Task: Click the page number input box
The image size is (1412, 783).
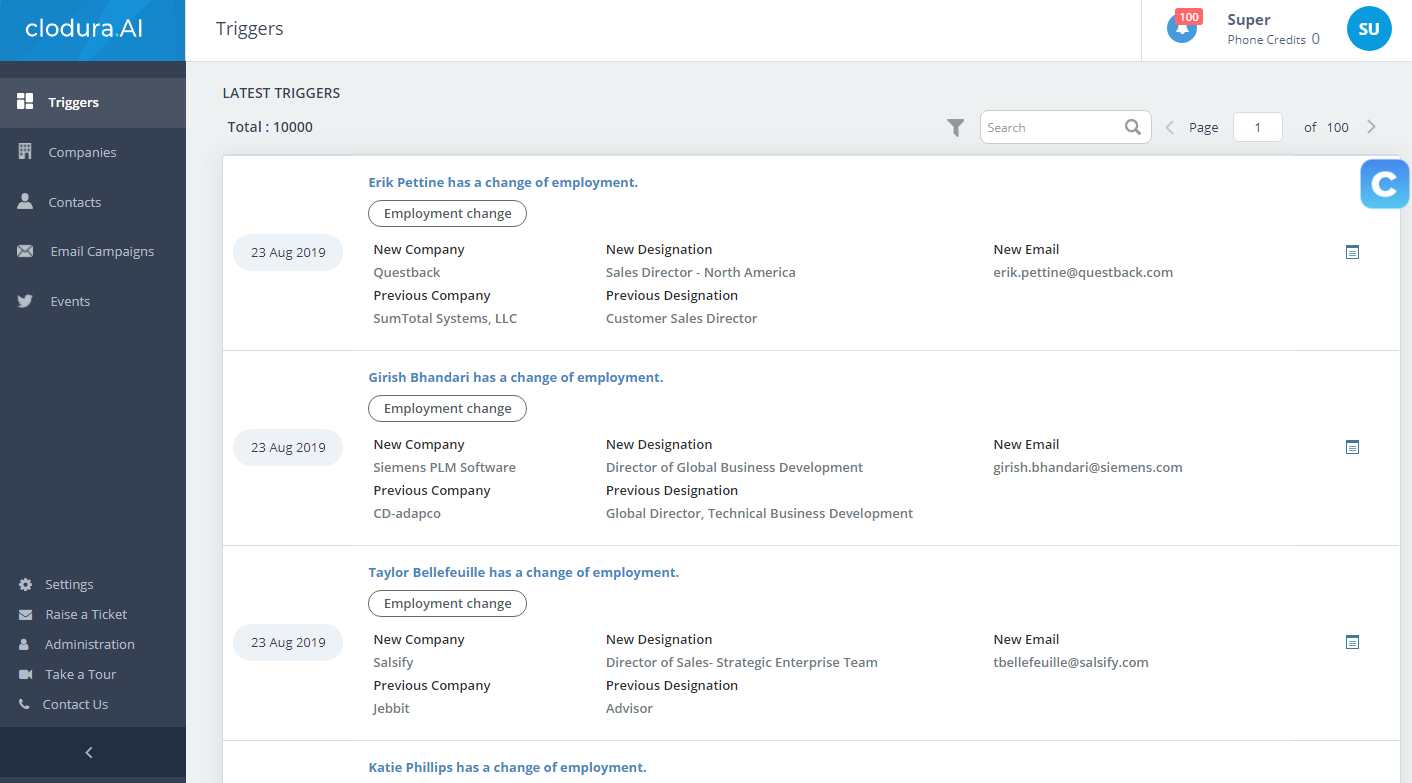Action: (x=1257, y=127)
